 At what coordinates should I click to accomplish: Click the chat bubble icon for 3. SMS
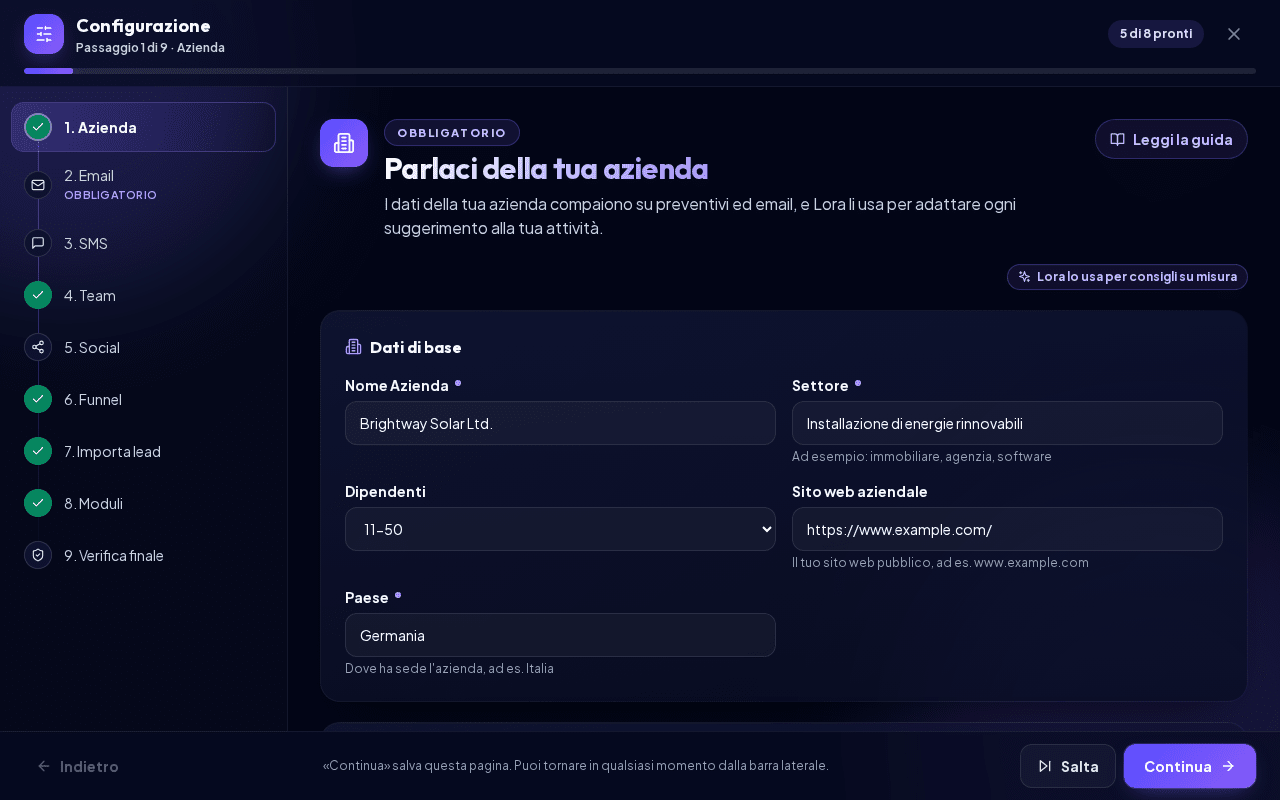click(38, 243)
